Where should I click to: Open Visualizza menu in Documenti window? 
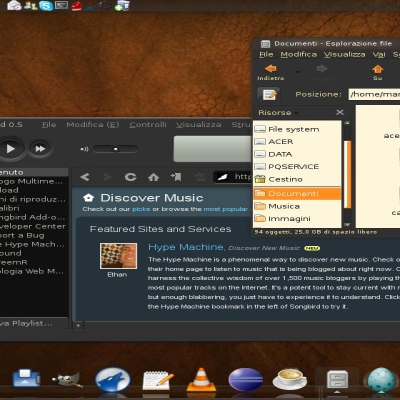[344, 55]
